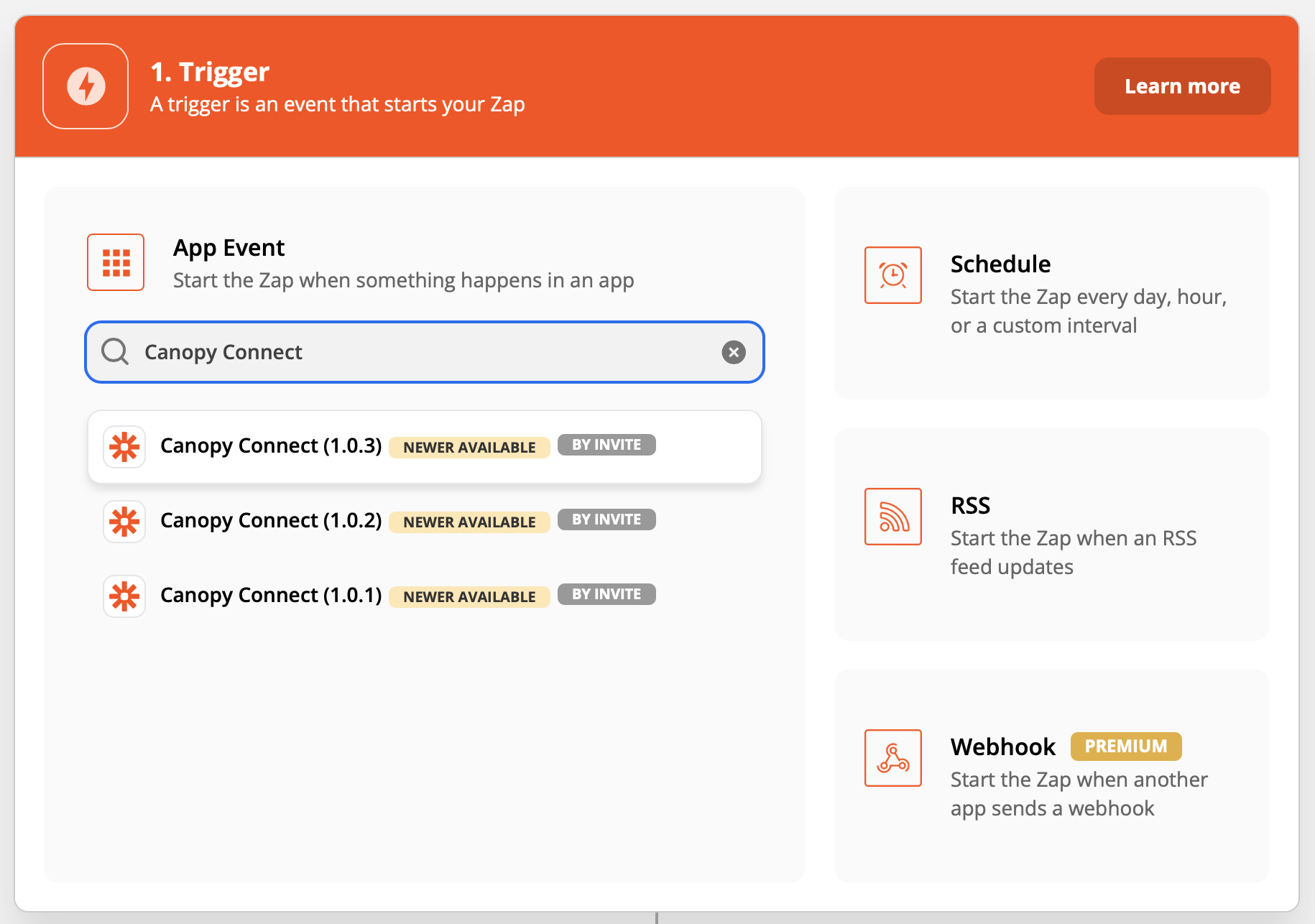Select Canopy Connect (1.0.1) from the results
The width and height of the screenshot is (1315, 924).
tap(424, 596)
